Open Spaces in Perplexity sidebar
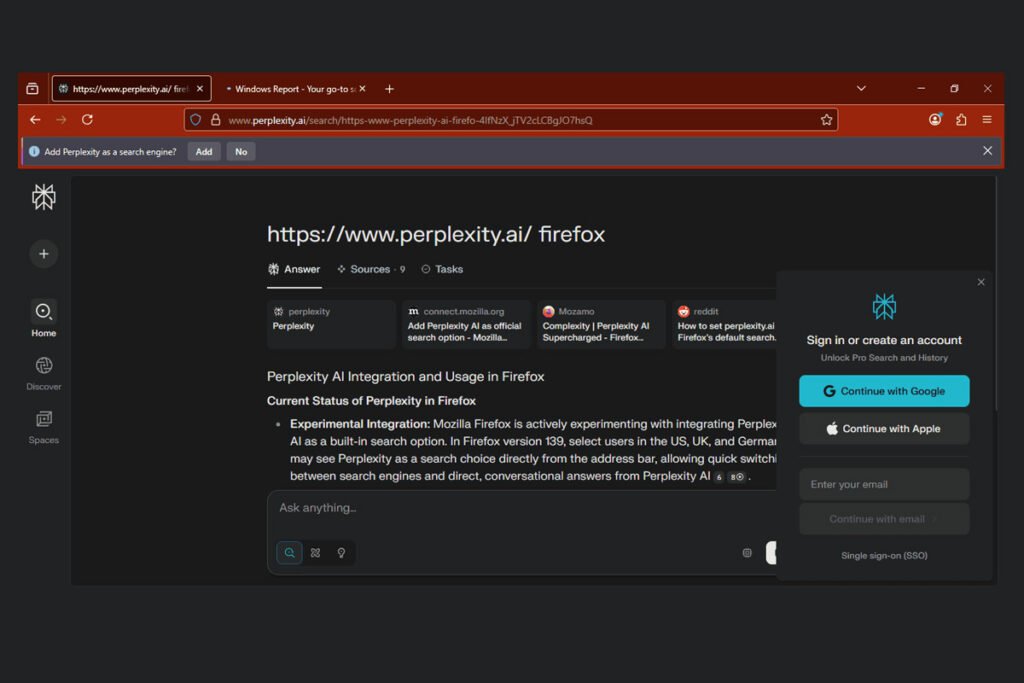The height and width of the screenshot is (683, 1024). coord(44,427)
